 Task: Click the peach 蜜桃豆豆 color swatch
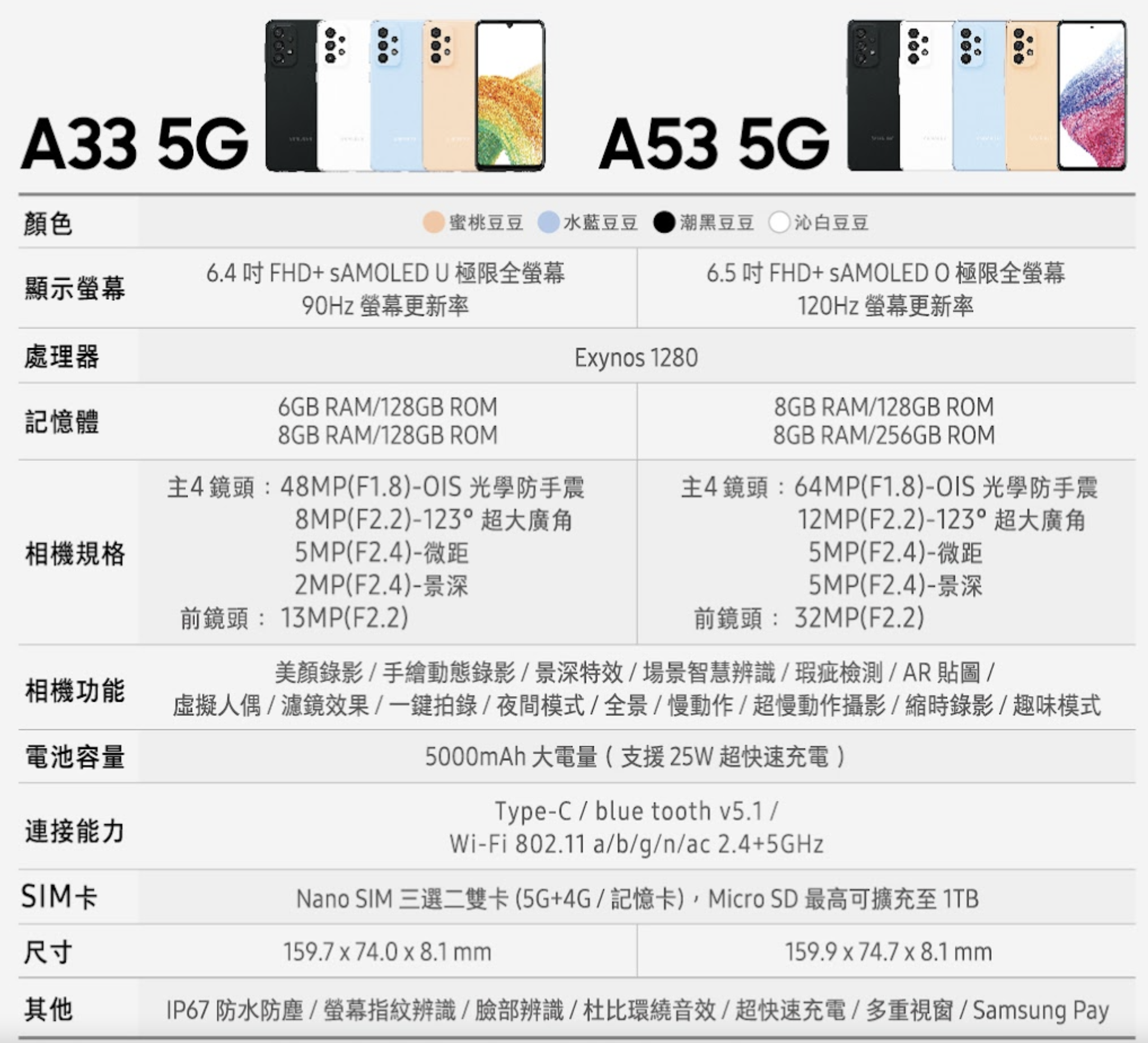pos(433,222)
